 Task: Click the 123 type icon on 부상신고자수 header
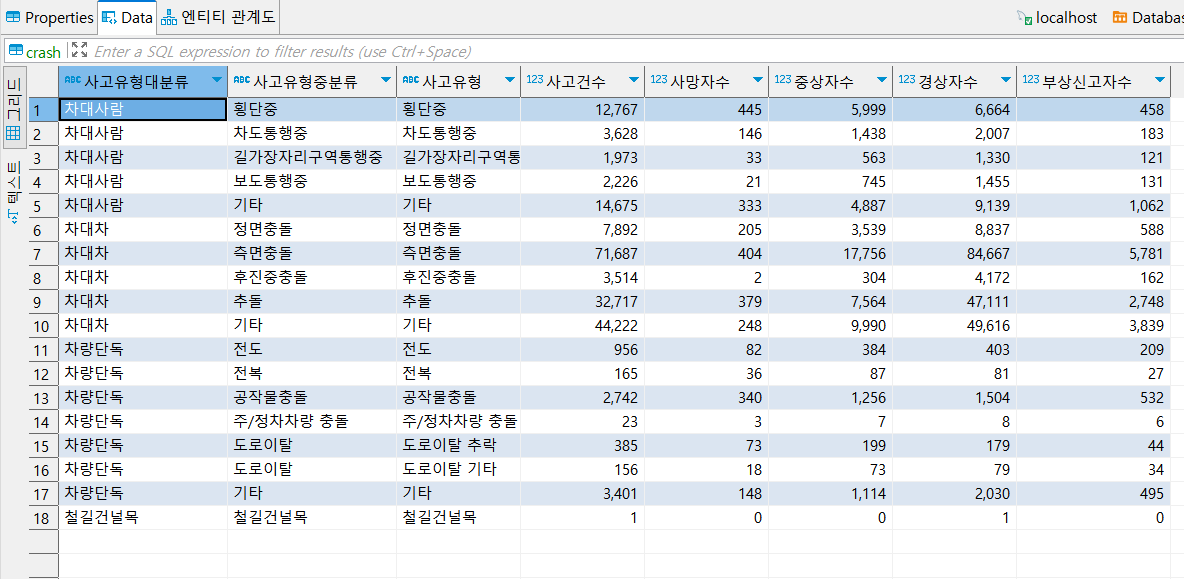(x=1031, y=79)
